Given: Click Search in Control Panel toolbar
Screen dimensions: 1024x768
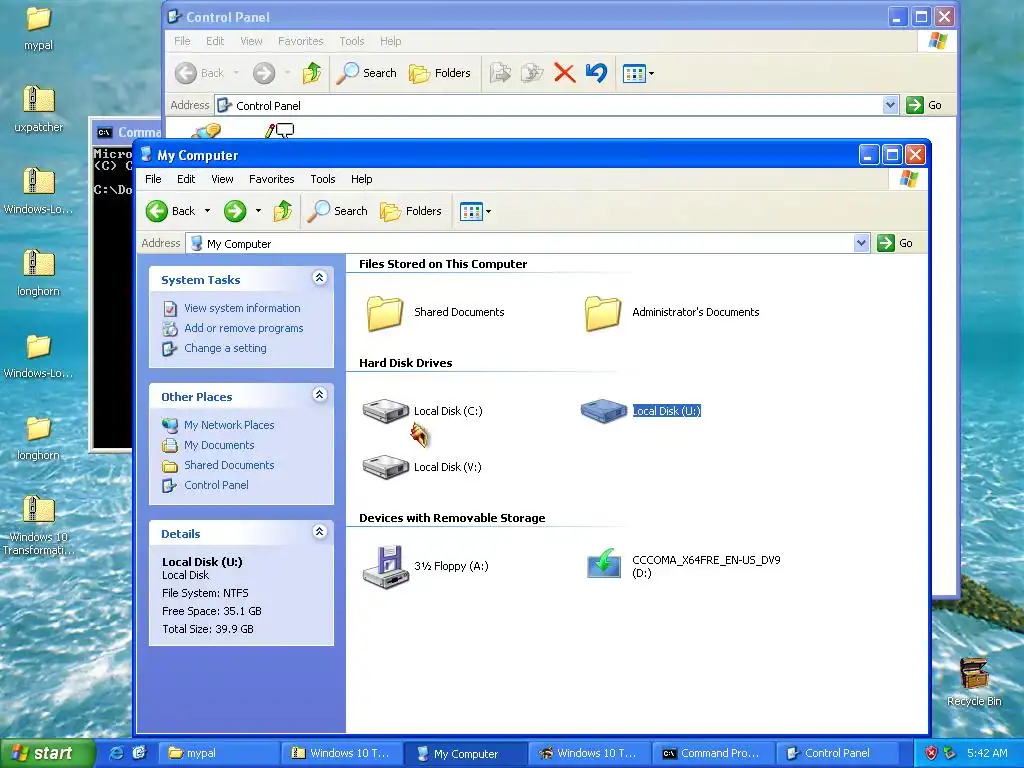Looking at the screenshot, I should [x=367, y=73].
